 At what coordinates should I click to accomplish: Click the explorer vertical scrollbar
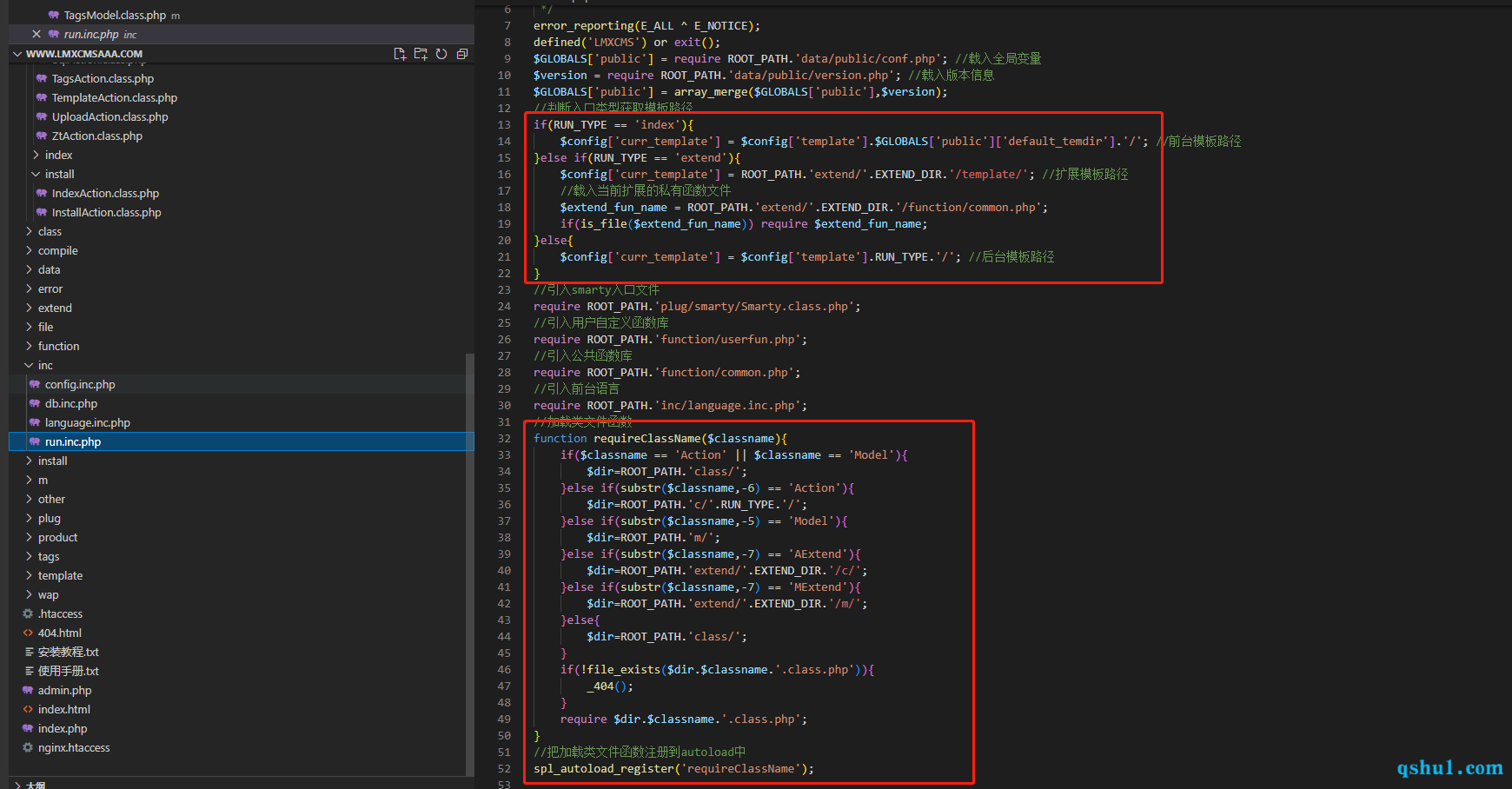click(x=470, y=565)
